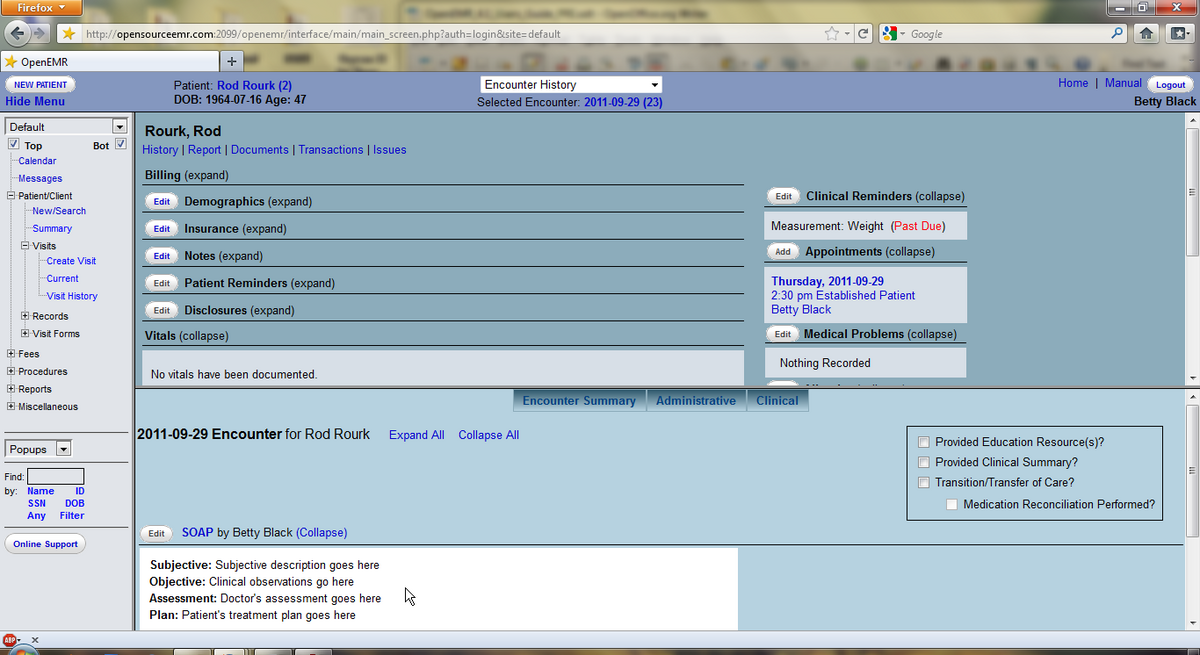Open the Popups dropdown in sidebar
This screenshot has width=1200, height=655.
point(39,450)
